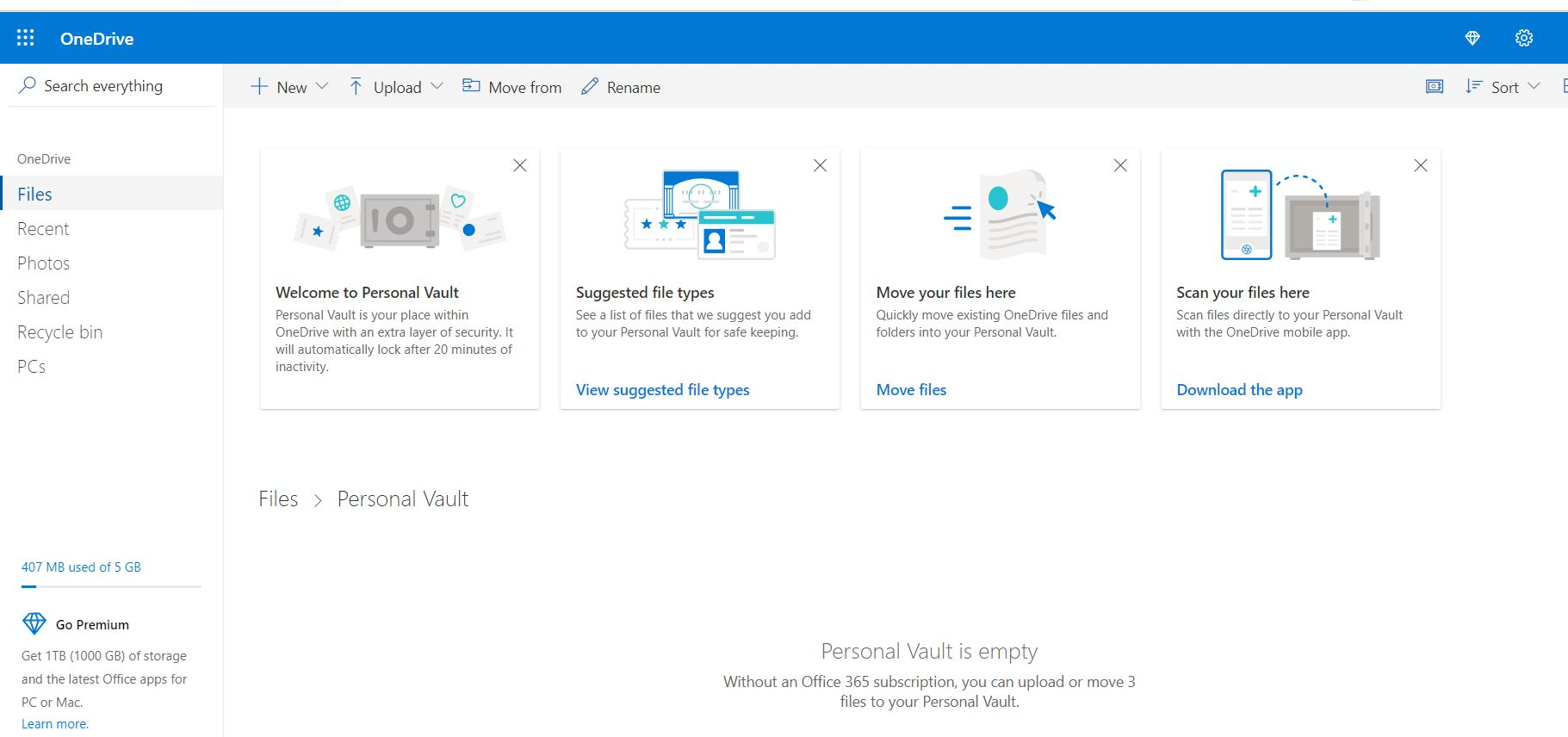Go to Recent in the sidebar
The image size is (1568, 737).
coord(43,229)
